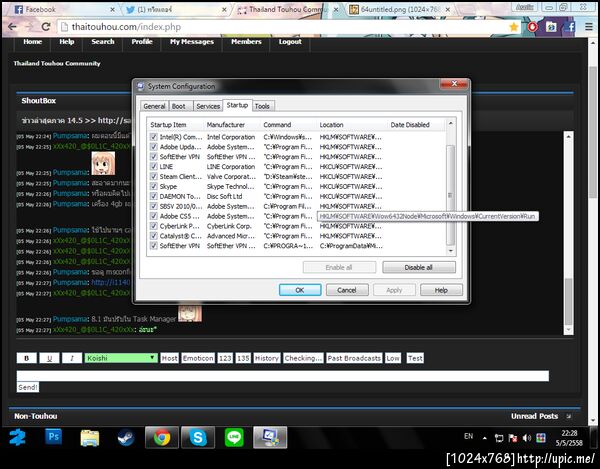This screenshot has width=600, height=469.
Task: Reload the thaitouhou page
Action: point(46,27)
